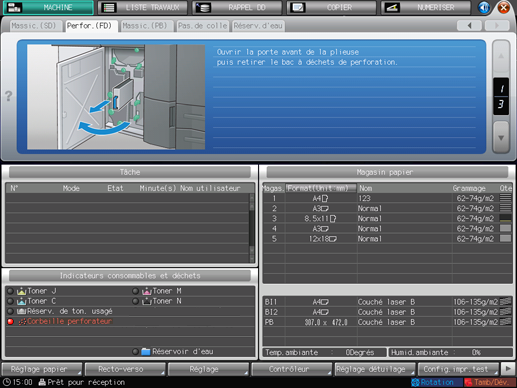Click the Rotation status indicator
The image size is (517, 388).
click(x=437, y=382)
